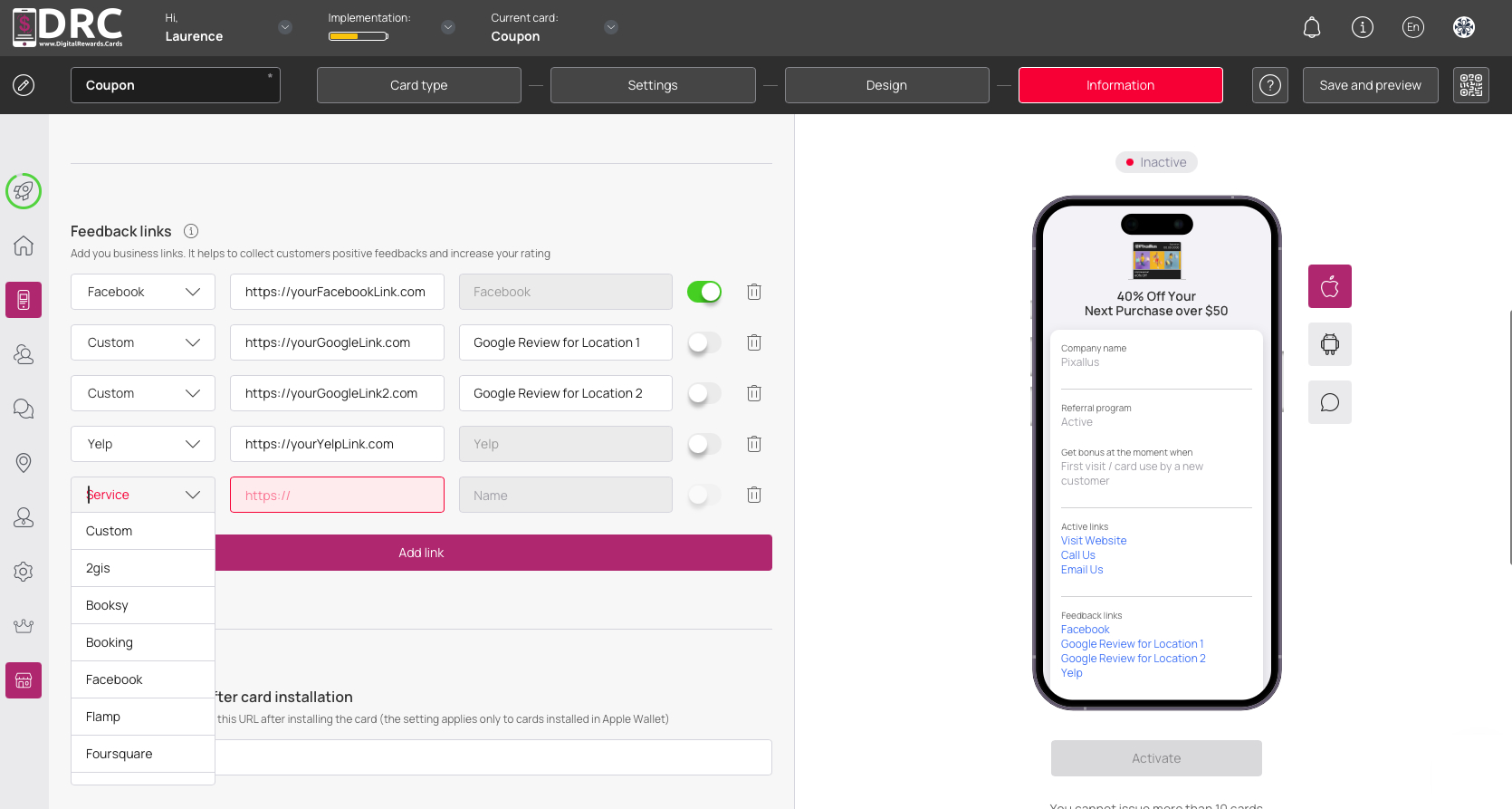Click Visit Website link in preview
This screenshot has width=1512, height=809.
click(1094, 541)
